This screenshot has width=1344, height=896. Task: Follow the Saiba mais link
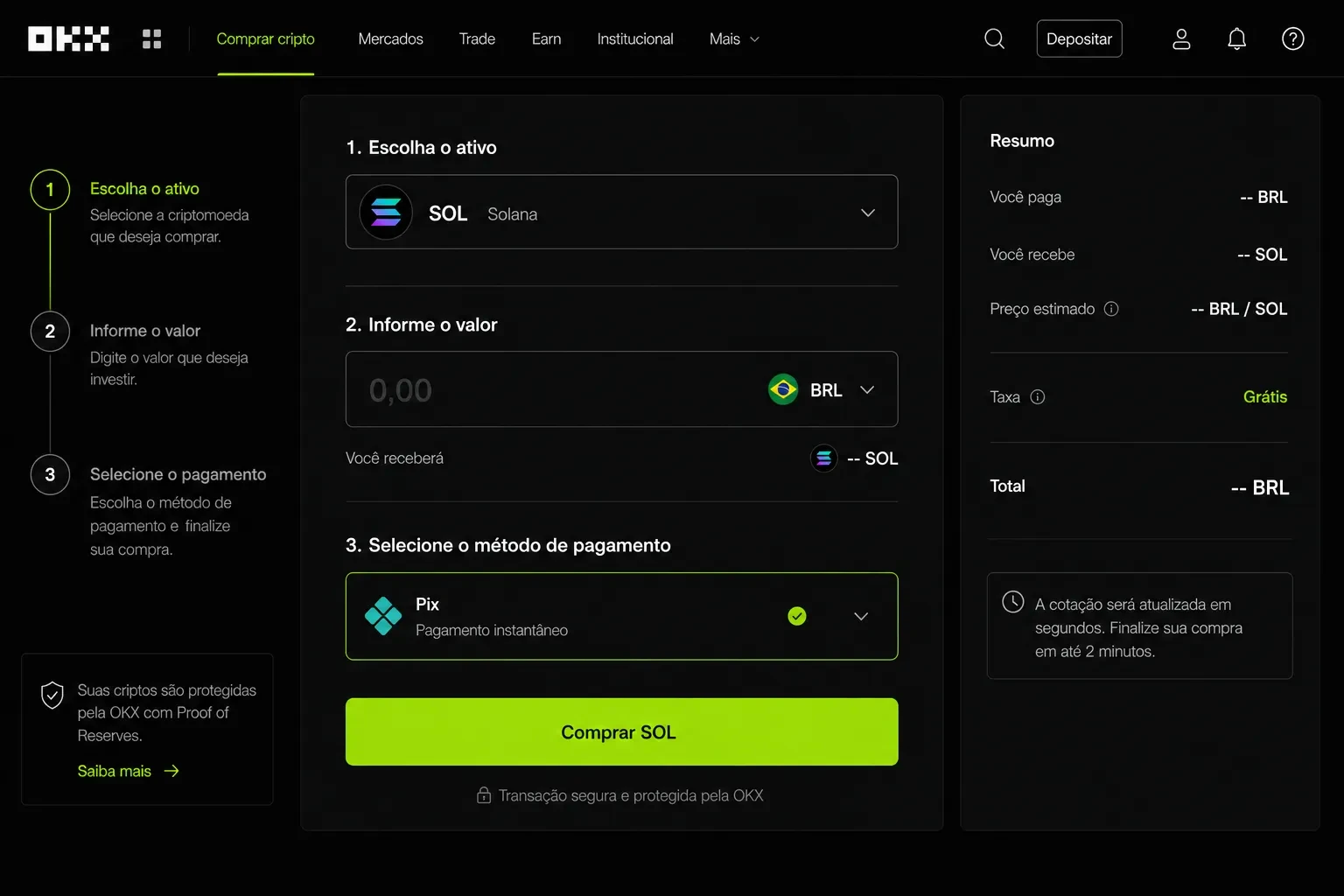click(115, 771)
